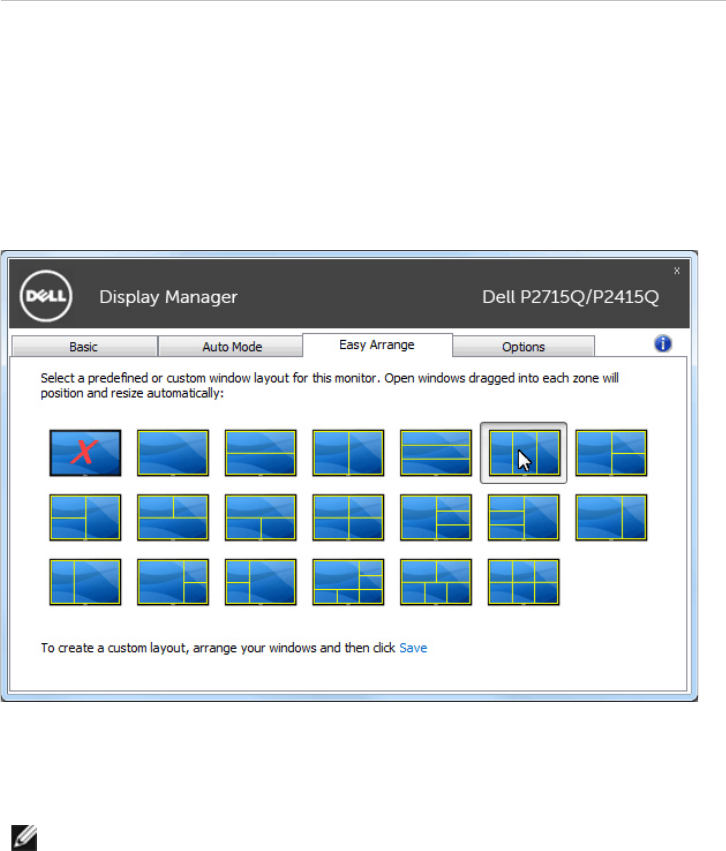This screenshot has height=851, width=726.
Task: Select the highlighted three equal columns layout
Action: click(x=524, y=453)
